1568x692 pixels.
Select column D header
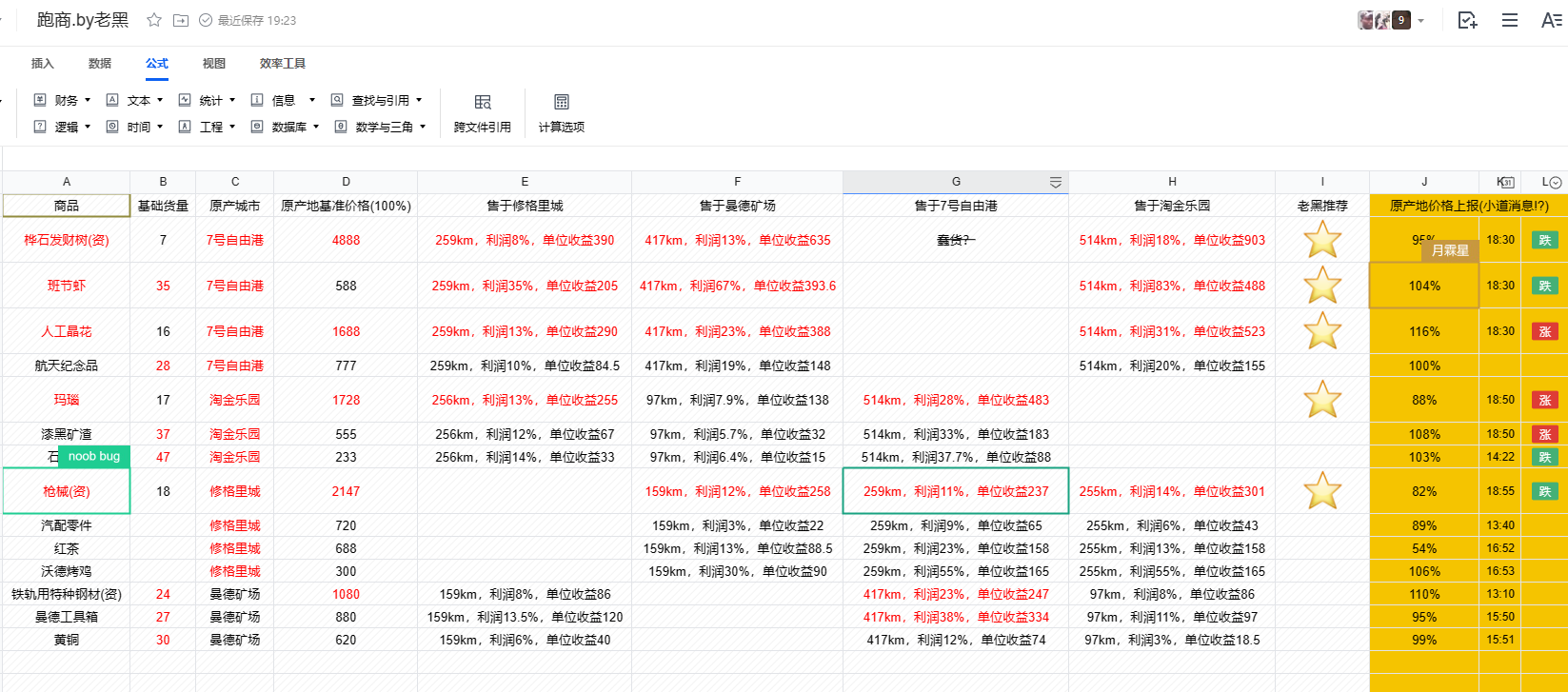pyautogui.click(x=346, y=182)
